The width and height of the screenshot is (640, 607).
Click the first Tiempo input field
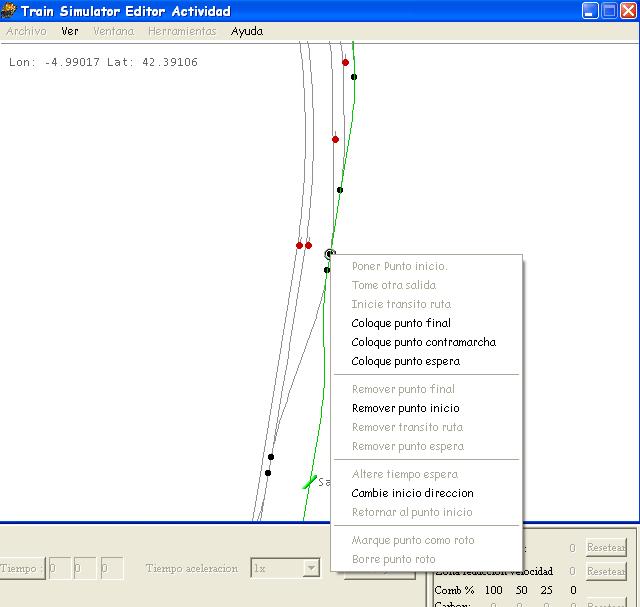tap(59, 569)
